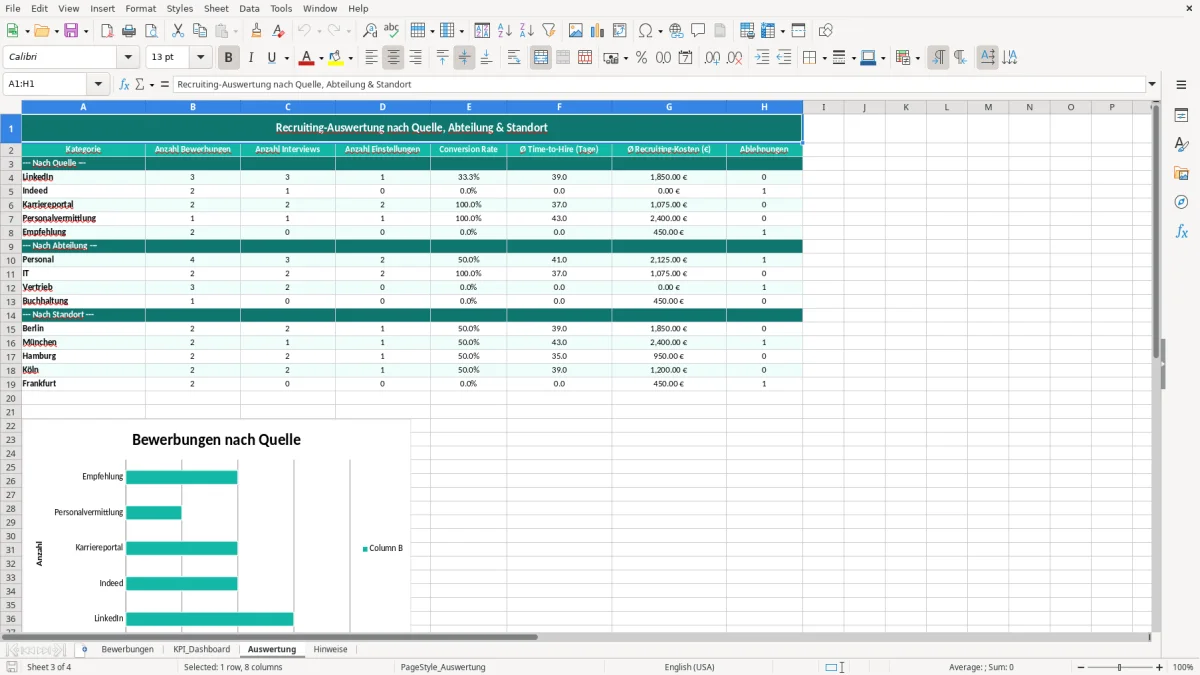Activate the Clone Formatting paintbrush

click(257, 31)
